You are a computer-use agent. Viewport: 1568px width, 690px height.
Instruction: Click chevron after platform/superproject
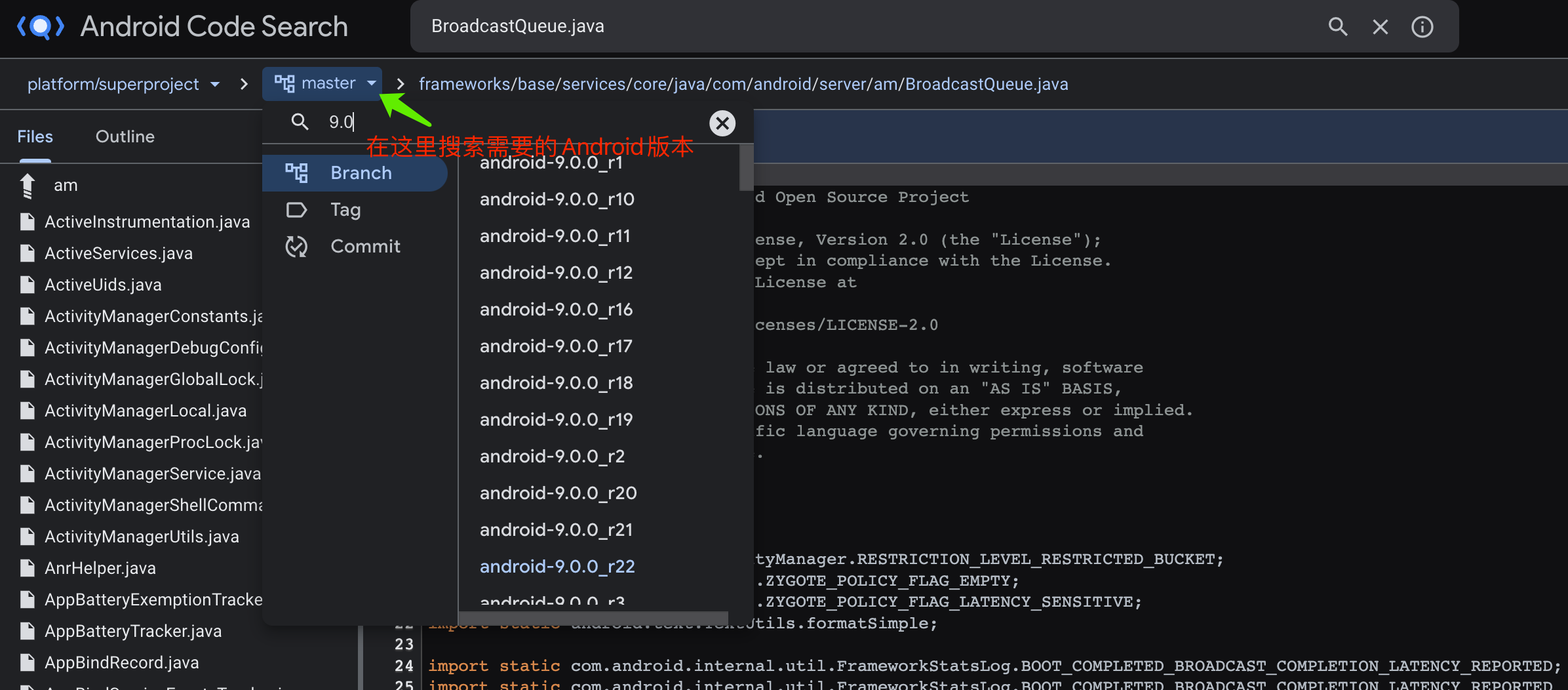(244, 84)
